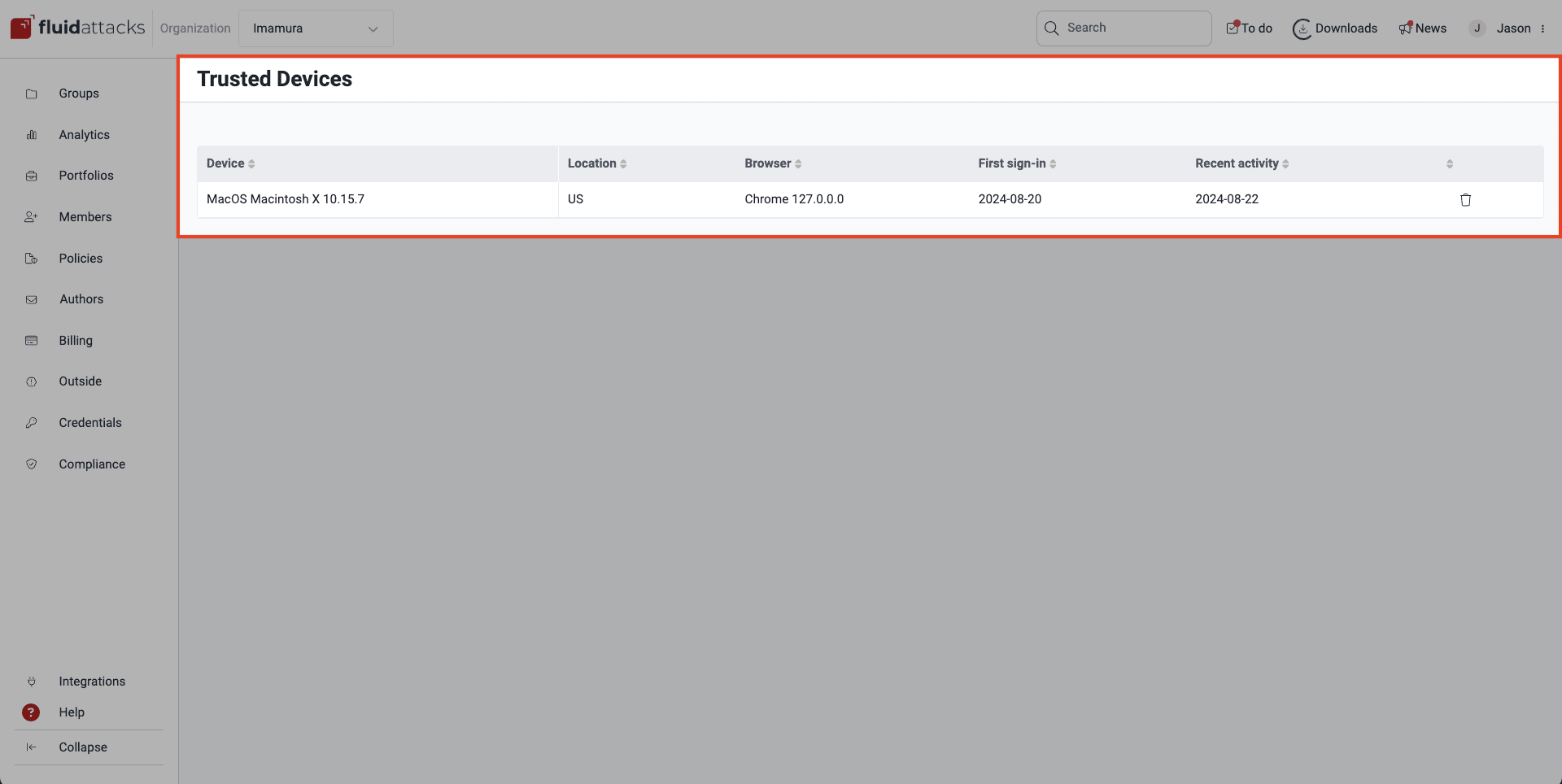
Task: Click the vertical dots beside Jason
Action: coord(1542,28)
